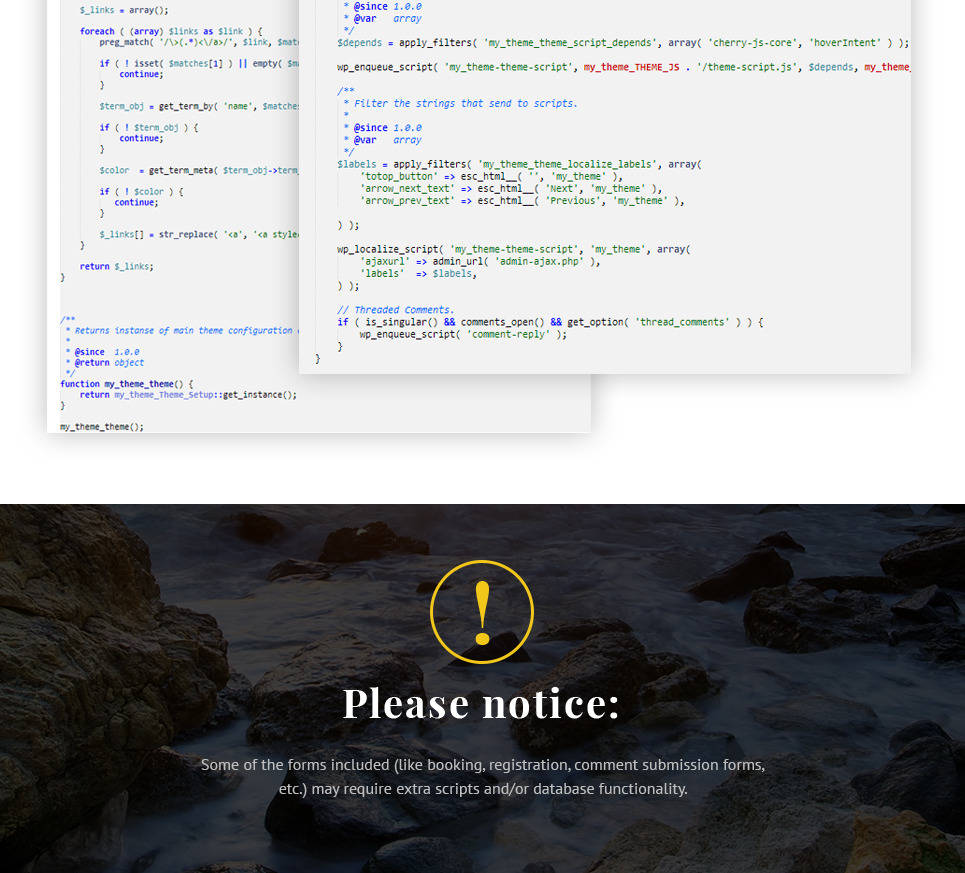965x873 pixels.
Task: Click the "$labels = apply_filters" code line
Action: 520,164
